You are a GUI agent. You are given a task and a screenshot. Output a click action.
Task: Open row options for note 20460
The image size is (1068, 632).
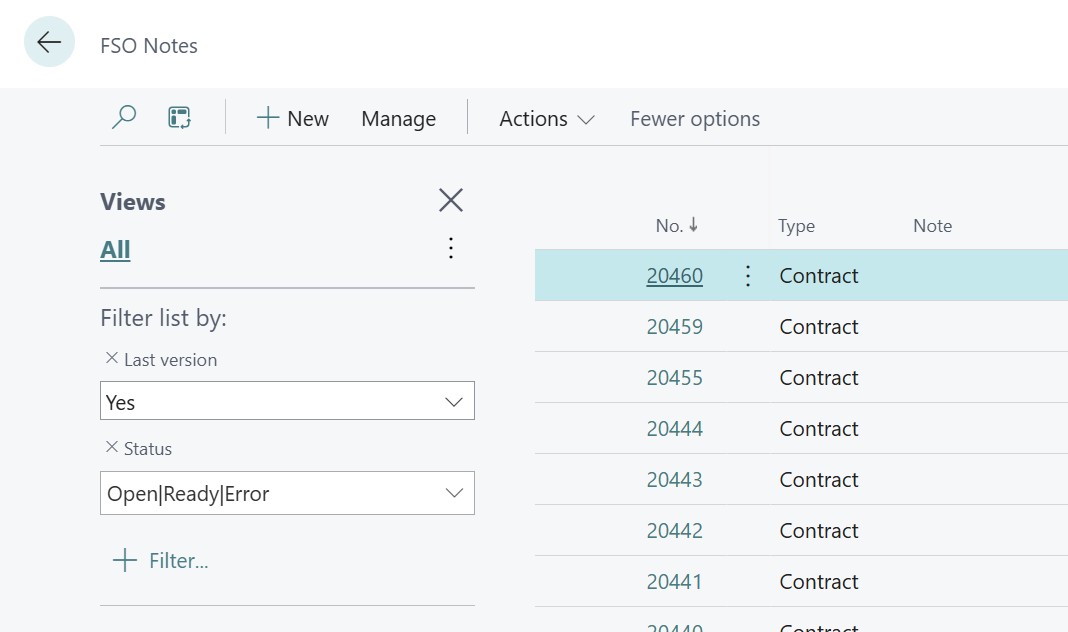(748, 276)
